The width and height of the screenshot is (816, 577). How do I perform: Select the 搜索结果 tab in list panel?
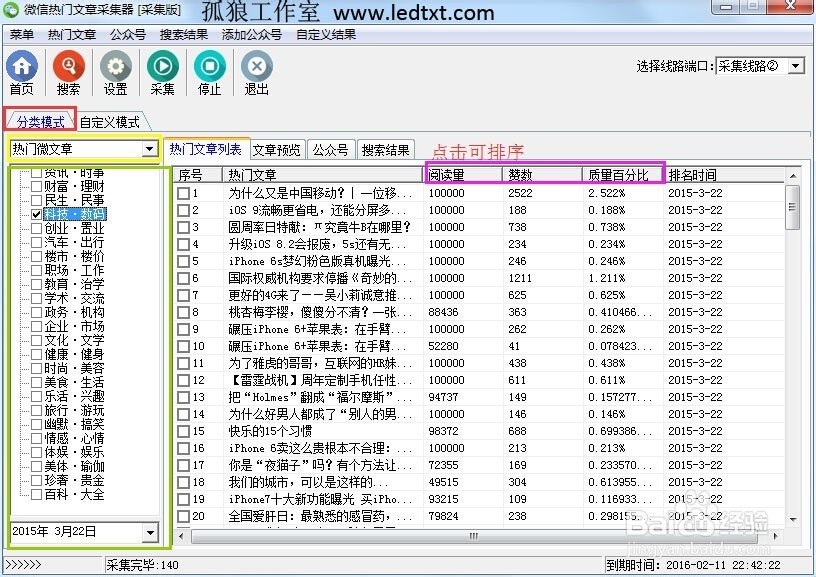click(386, 150)
